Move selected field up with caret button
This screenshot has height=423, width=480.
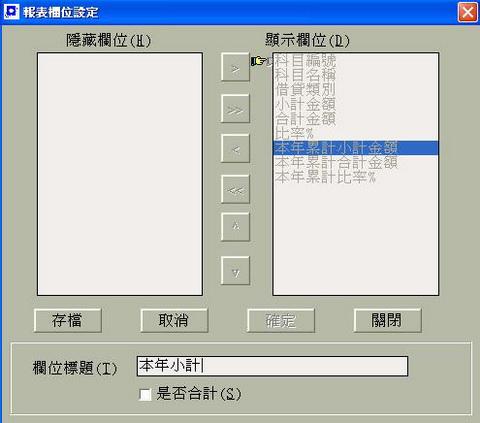[235, 227]
